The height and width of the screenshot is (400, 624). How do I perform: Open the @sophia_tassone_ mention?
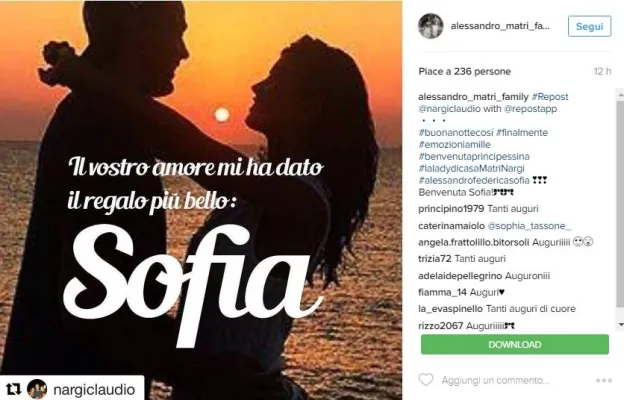point(529,226)
